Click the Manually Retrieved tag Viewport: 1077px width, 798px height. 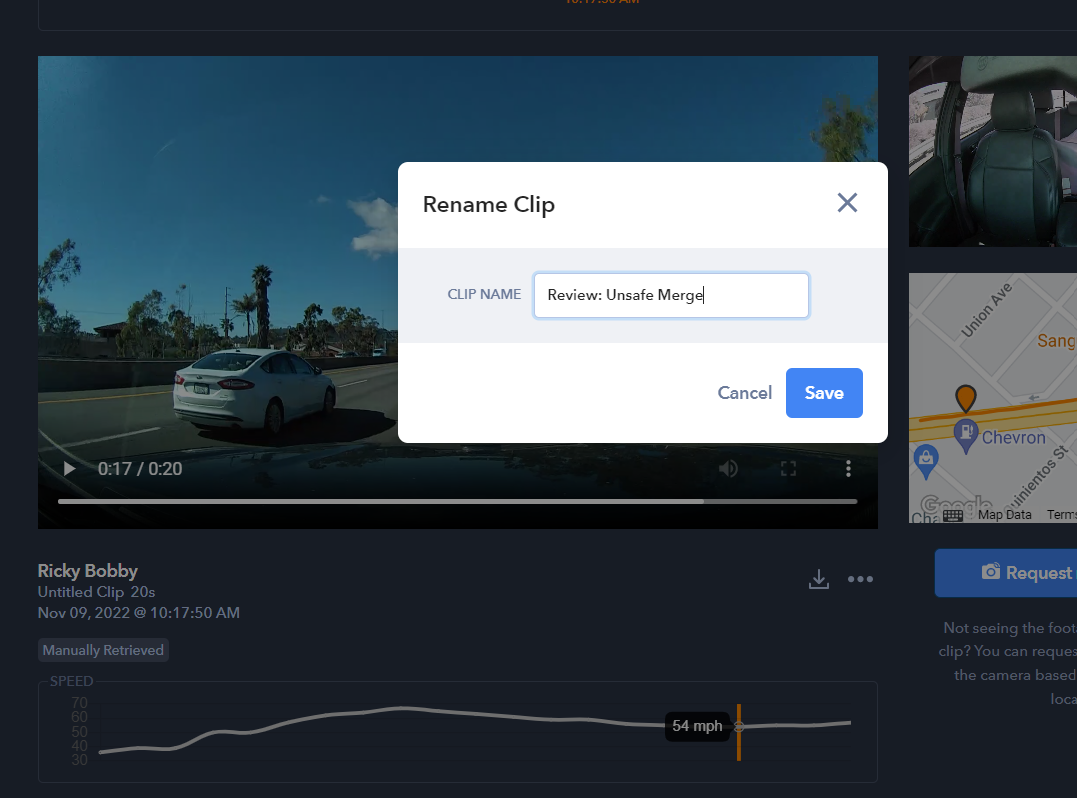(103, 650)
